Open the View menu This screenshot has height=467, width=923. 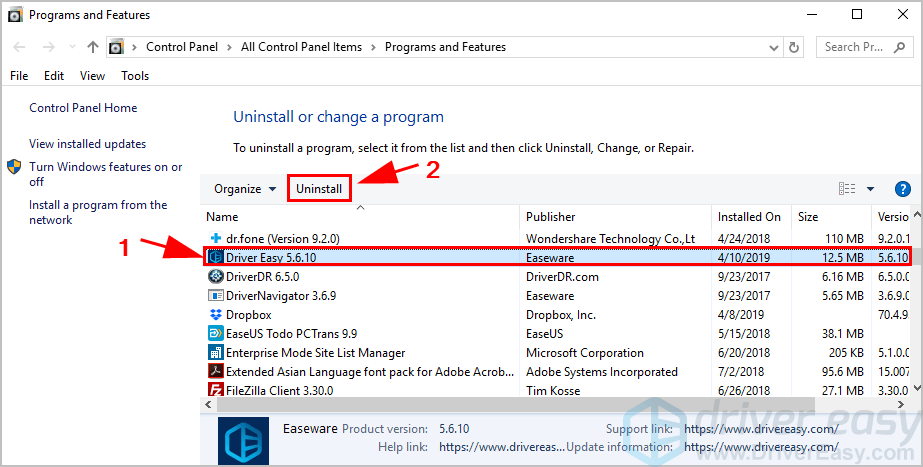click(x=92, y=76)
